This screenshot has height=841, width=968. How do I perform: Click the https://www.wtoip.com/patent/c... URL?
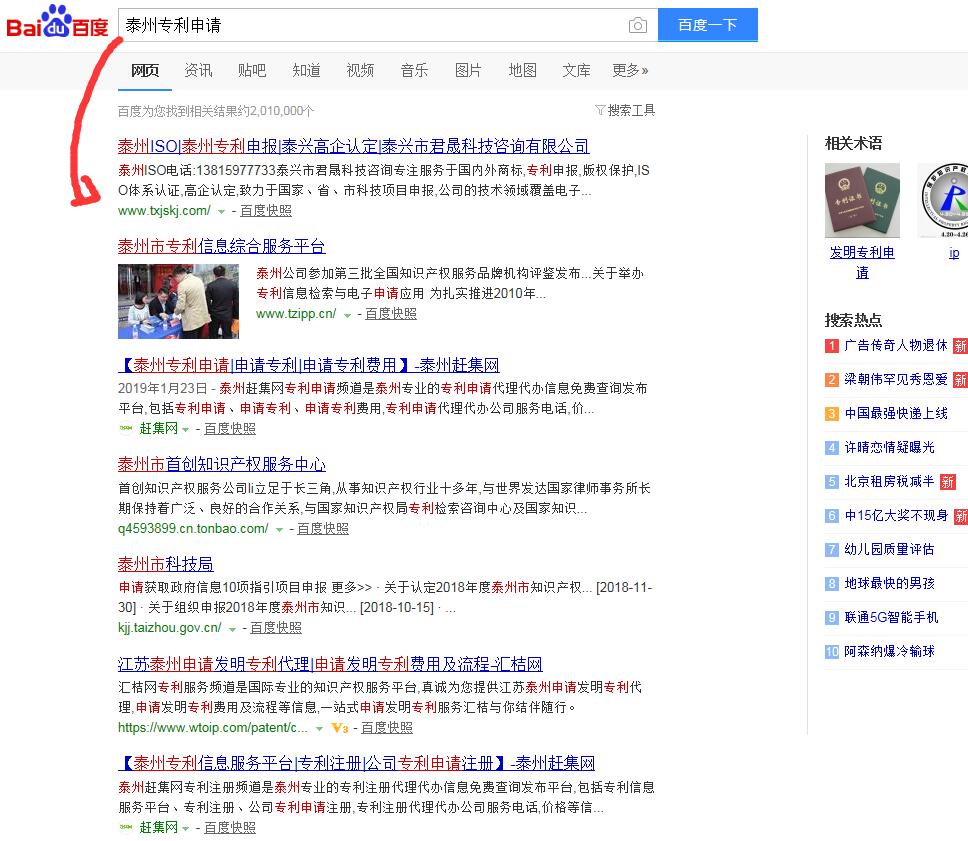pyautogui.click(x=213, y=727)
